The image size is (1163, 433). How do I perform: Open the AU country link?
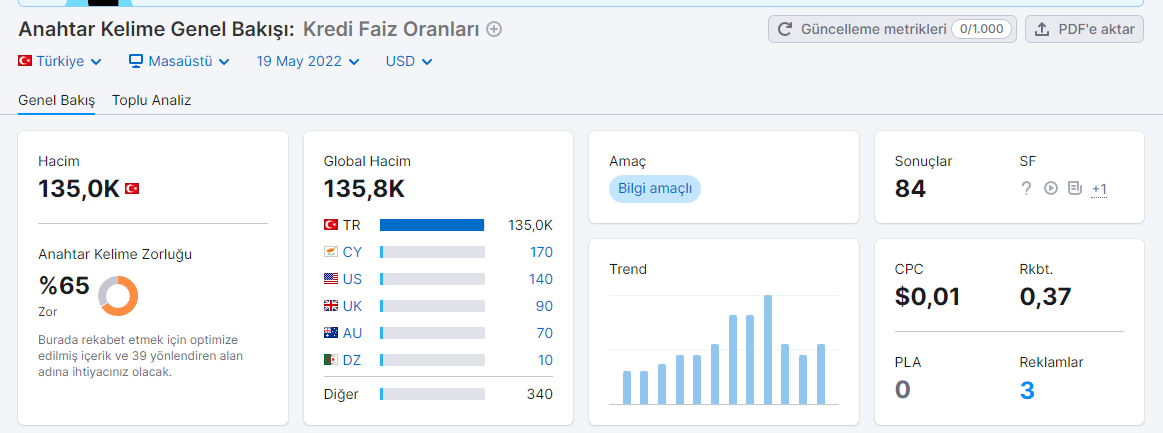pos(352,333)
